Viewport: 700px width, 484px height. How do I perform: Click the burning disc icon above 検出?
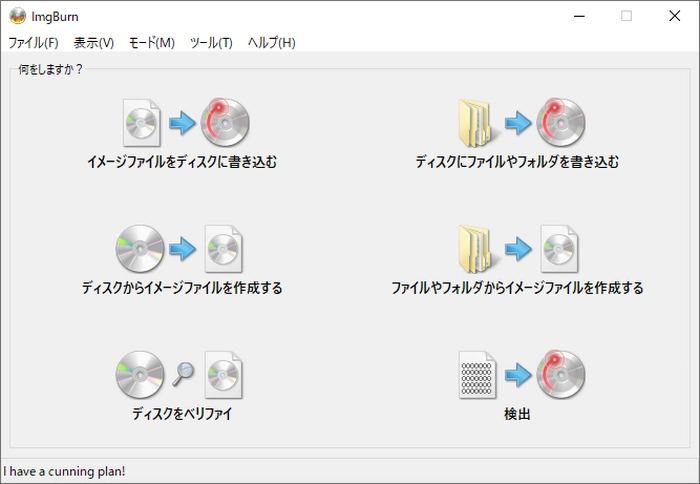tap(561, 374)
